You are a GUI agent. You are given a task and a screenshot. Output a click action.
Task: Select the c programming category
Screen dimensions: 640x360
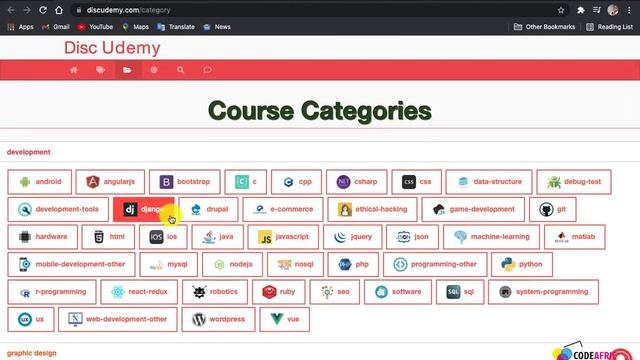point(245,182)
